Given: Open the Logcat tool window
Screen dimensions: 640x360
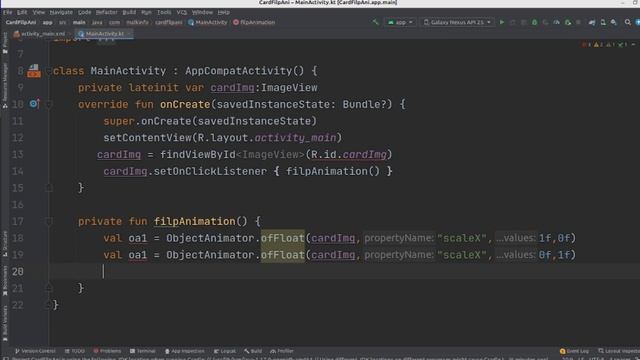Looking at the screenshot, I should click(225, 351).
